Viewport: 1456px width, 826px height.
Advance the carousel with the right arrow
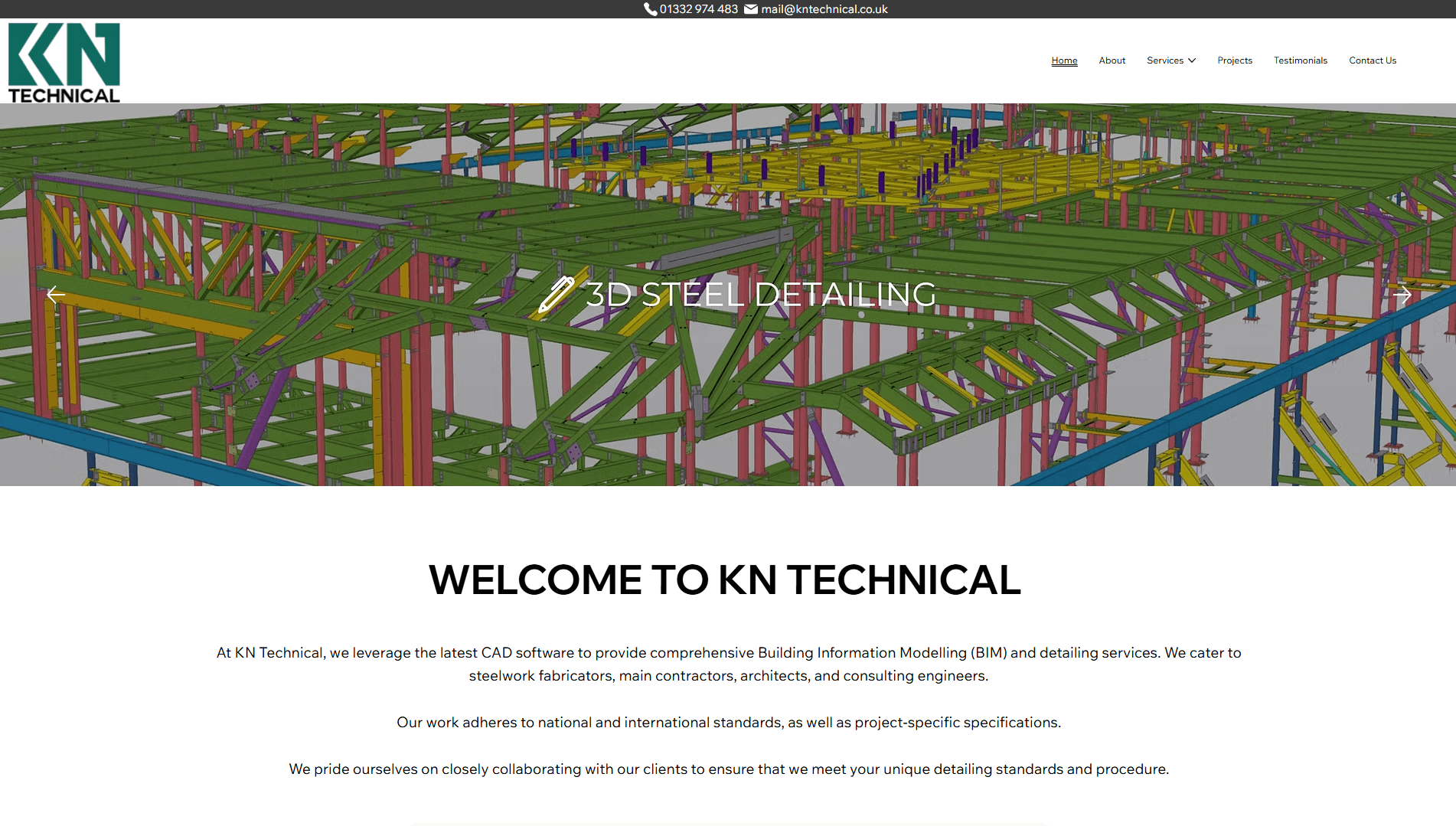[x=1402, y=295]
